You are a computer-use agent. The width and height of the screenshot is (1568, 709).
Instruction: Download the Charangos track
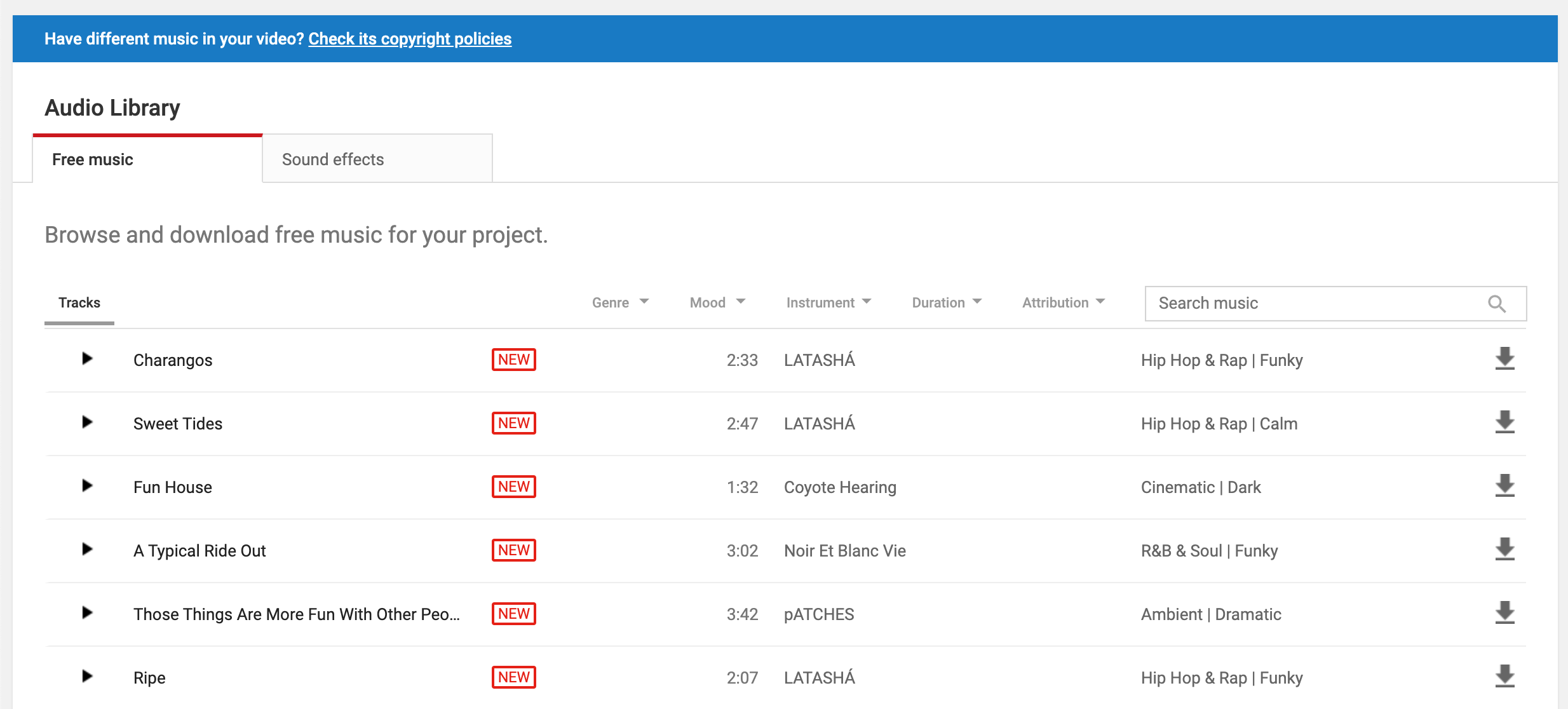pyautogui.click(x=1504, y=359)
